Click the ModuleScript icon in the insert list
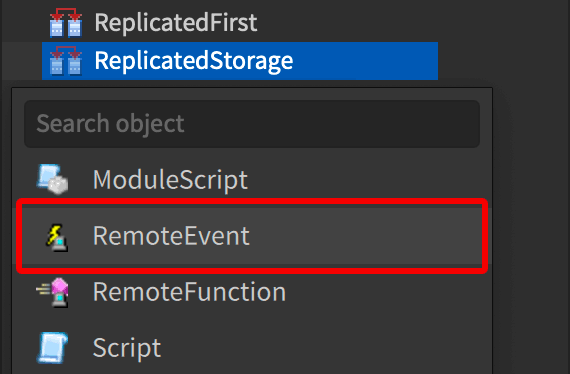 click(x=52, y=179)
